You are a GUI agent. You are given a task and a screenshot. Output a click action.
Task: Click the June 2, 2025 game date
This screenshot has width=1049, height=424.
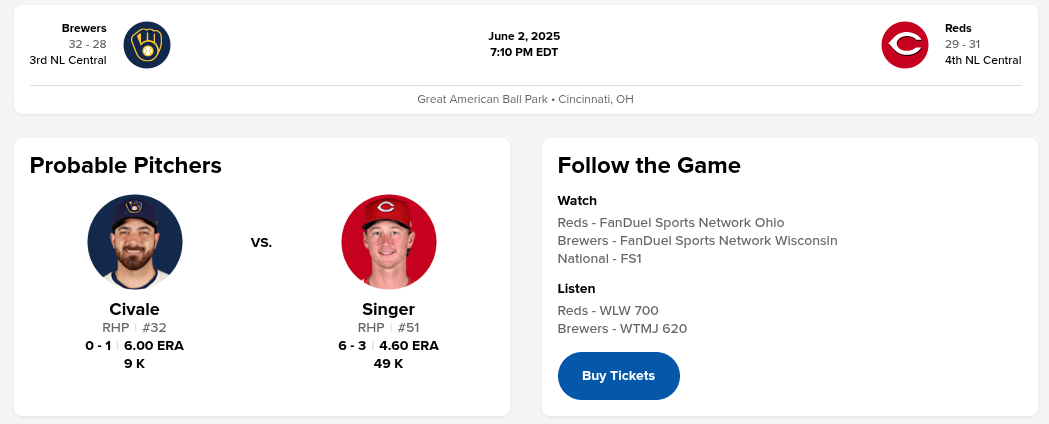tap(524, 36)
